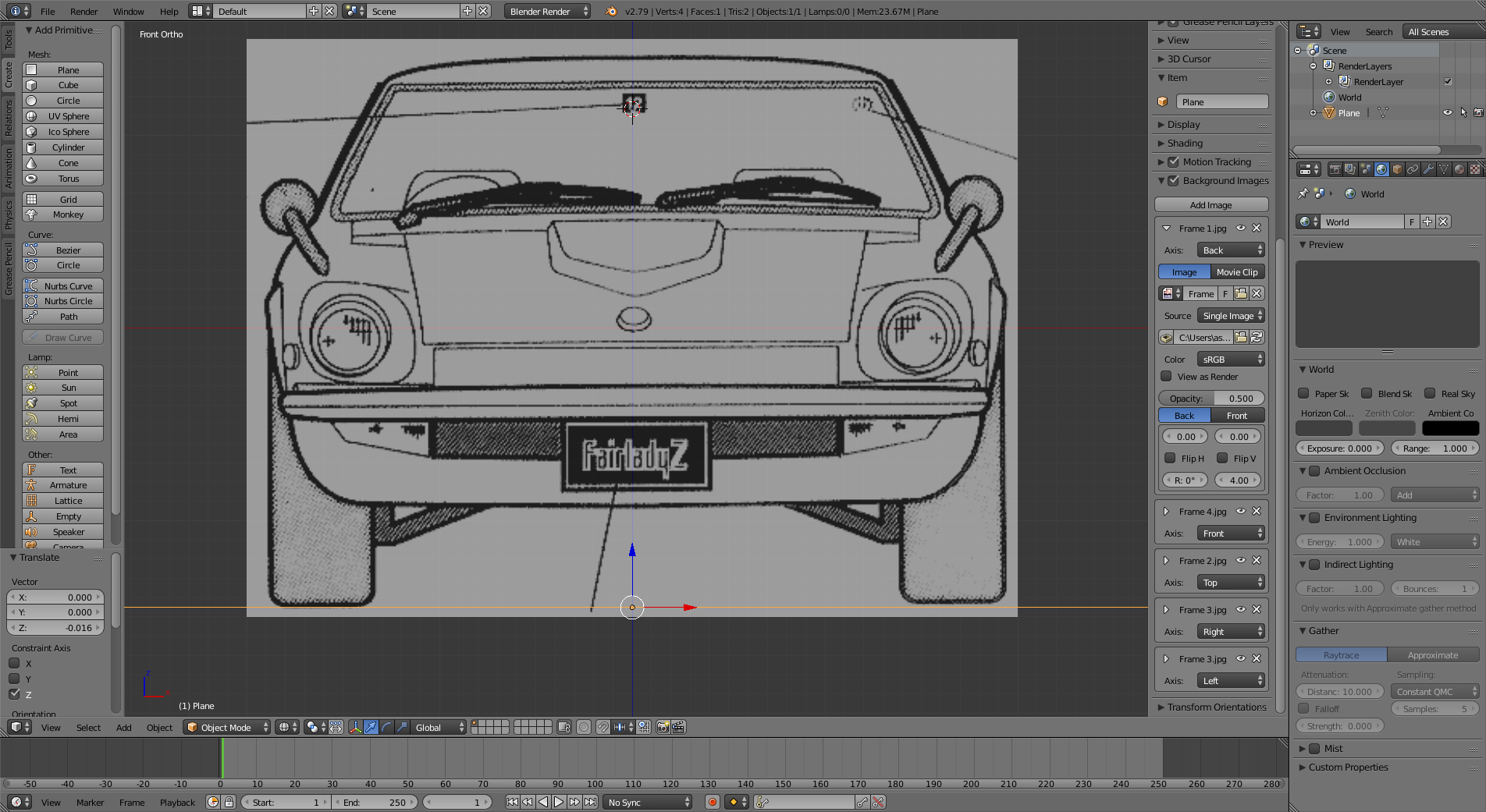The image size is (1486, 812).
Task: Remove the Frame 1.jpg background image (X)
Action: tap(1257, 228)
